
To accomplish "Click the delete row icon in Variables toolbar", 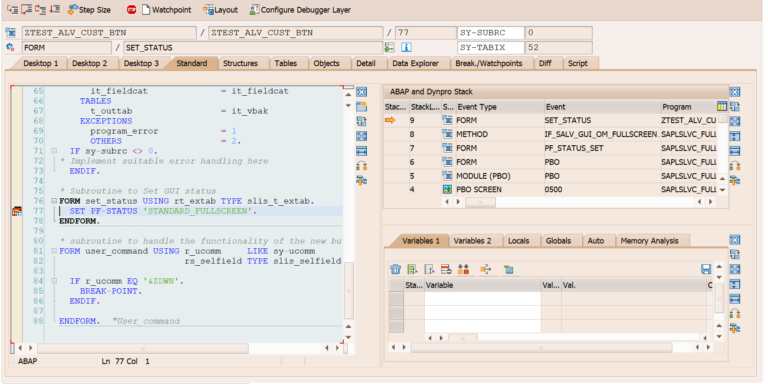I will 446,269.
